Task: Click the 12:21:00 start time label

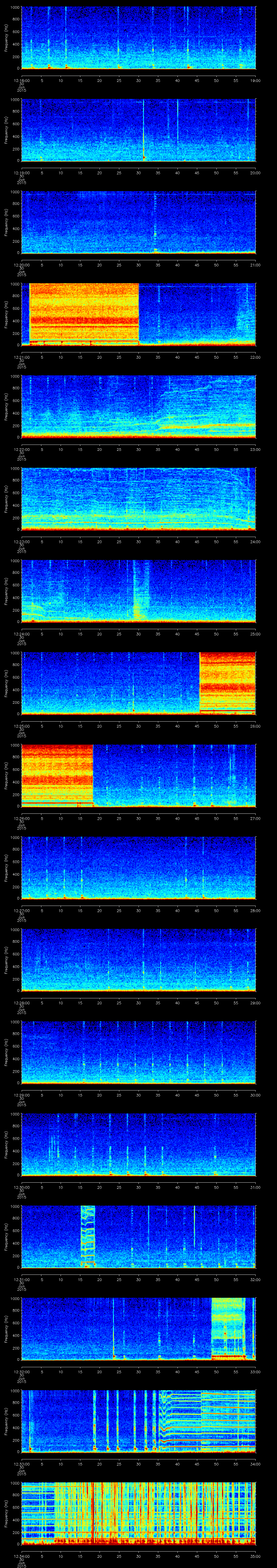Action: [x=21, y=357]
